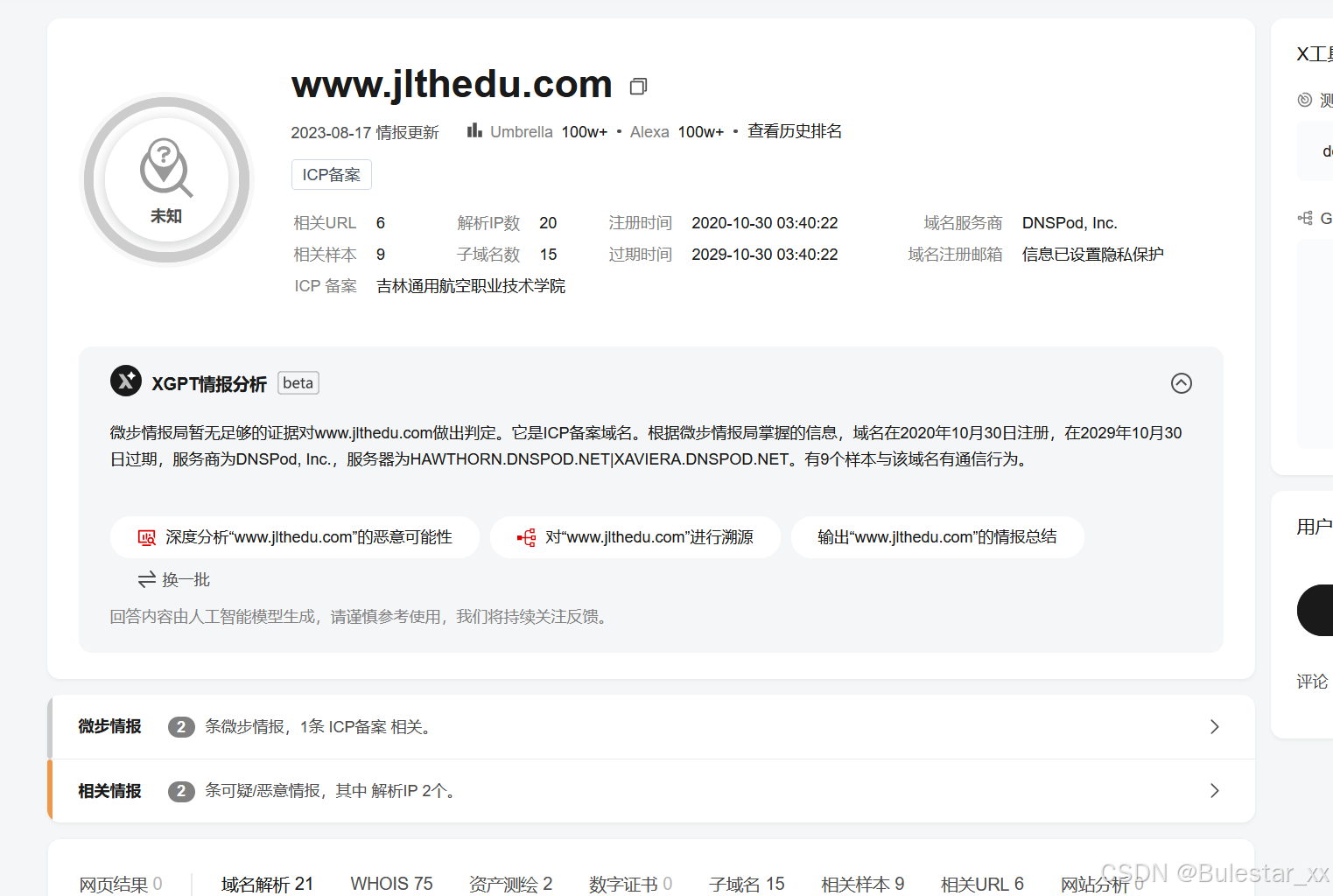This screenshot has width=1333, height=896.
Task: Click 信息已设置隐私保护 email value
Action: click(x=1093, y=255)
